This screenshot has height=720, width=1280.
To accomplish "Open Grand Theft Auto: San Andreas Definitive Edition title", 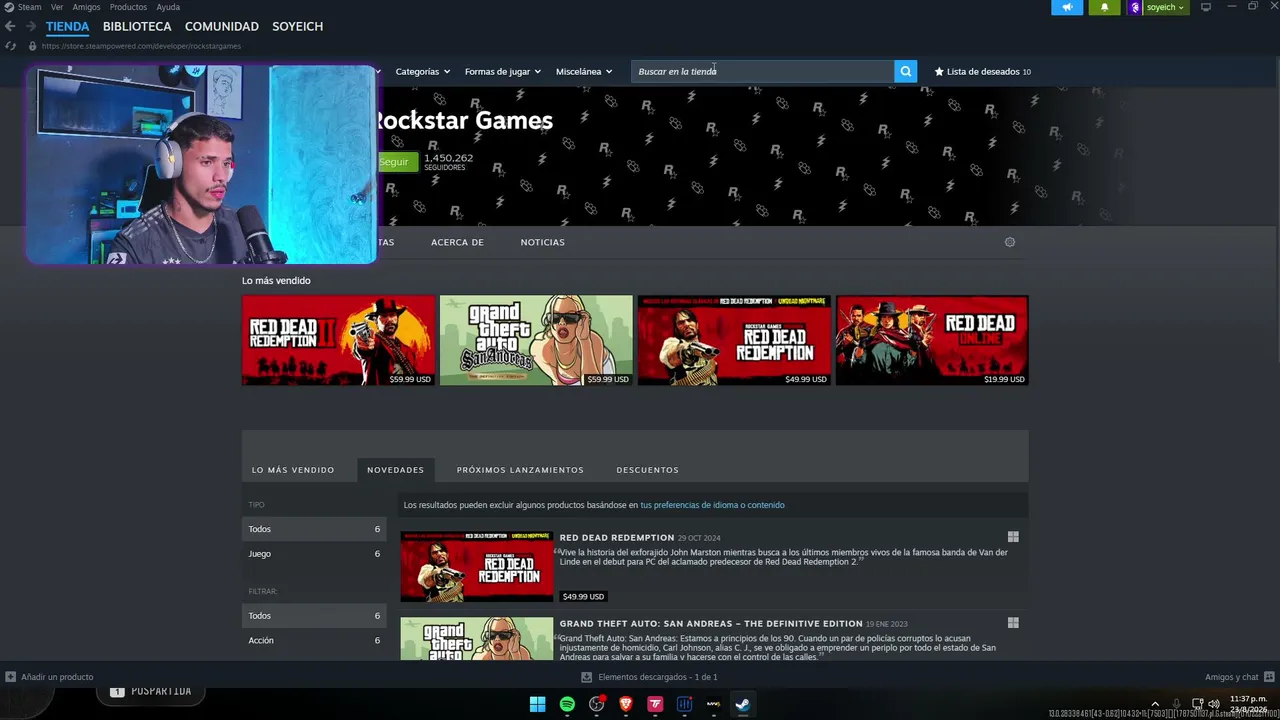I will pyautogui.click(x=709, y=624).
